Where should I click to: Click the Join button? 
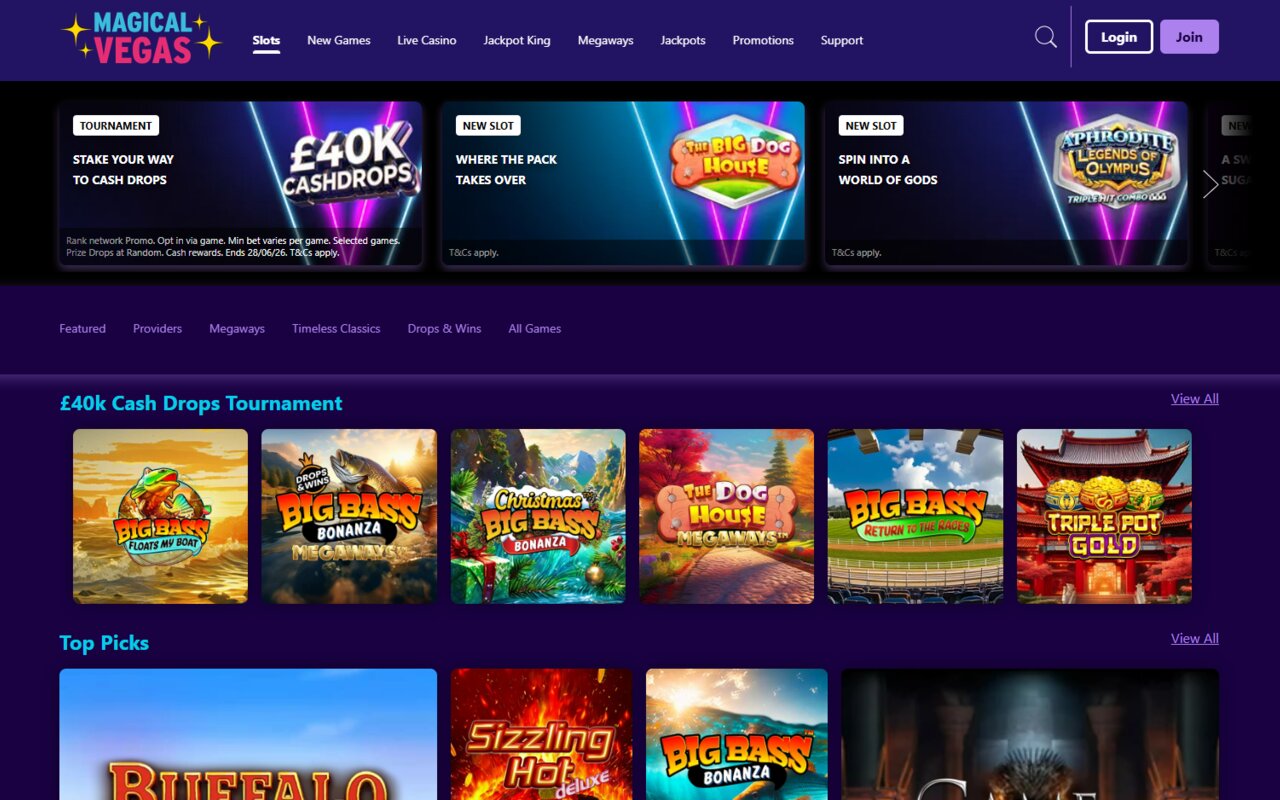(x=1189, y=37)
